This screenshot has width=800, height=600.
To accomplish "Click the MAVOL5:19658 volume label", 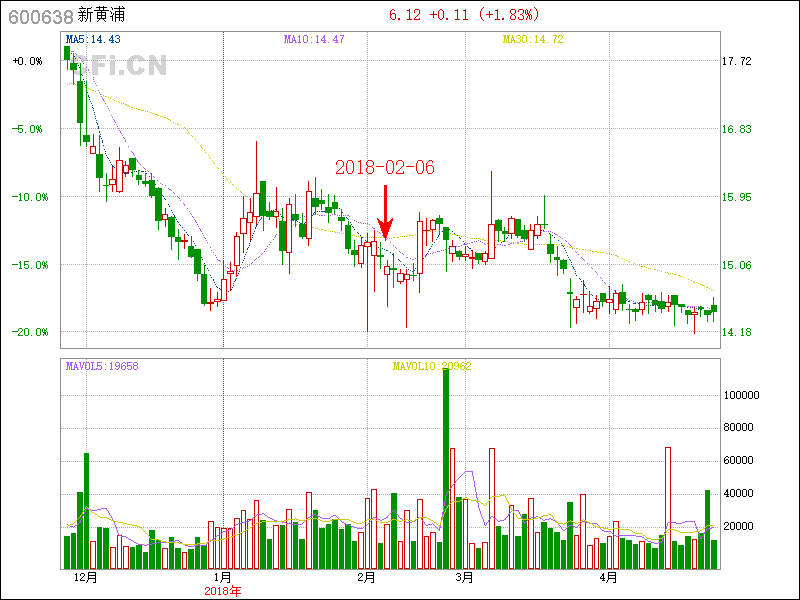I will [102, 366].
